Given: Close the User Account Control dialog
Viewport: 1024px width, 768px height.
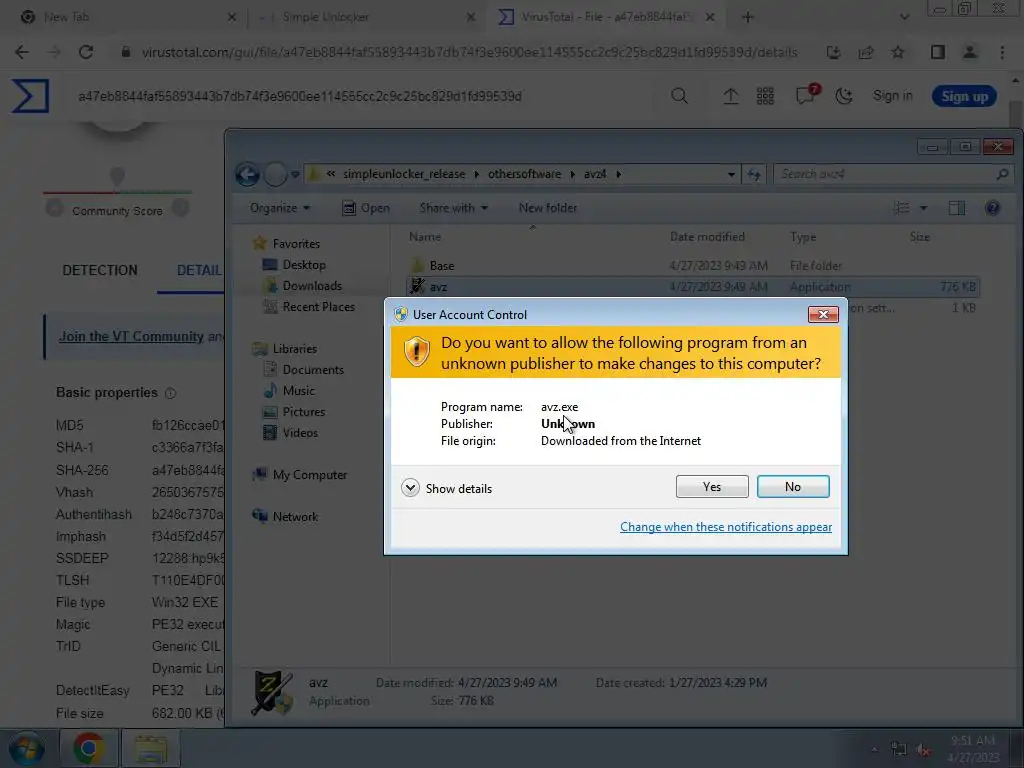Looking at the screenshot, I should pyautogui.click(x=823, y=314).
